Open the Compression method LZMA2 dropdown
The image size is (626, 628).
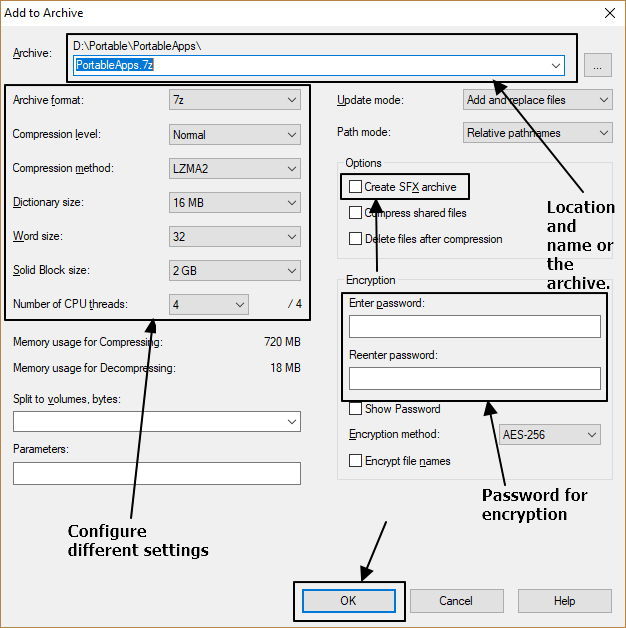coord(235,169)
